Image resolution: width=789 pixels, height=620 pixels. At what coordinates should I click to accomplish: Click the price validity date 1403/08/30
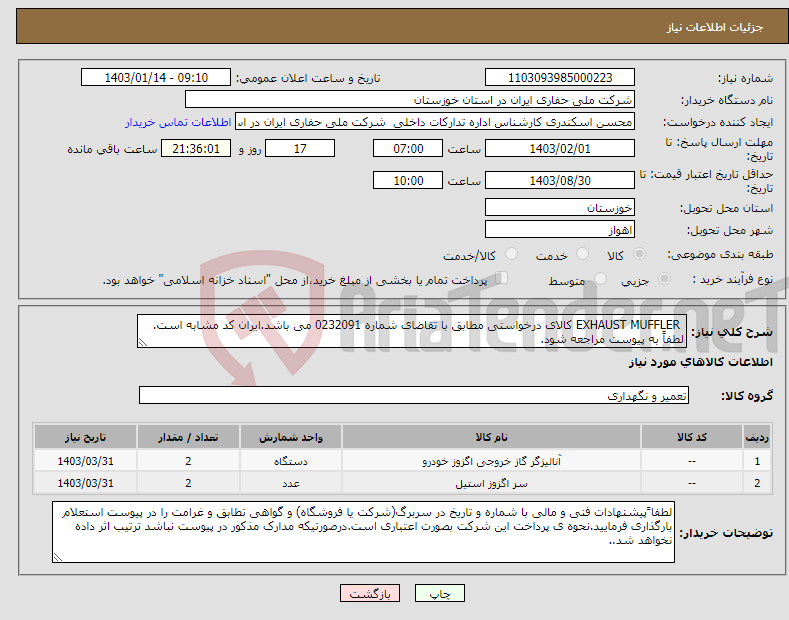(560, 180)
